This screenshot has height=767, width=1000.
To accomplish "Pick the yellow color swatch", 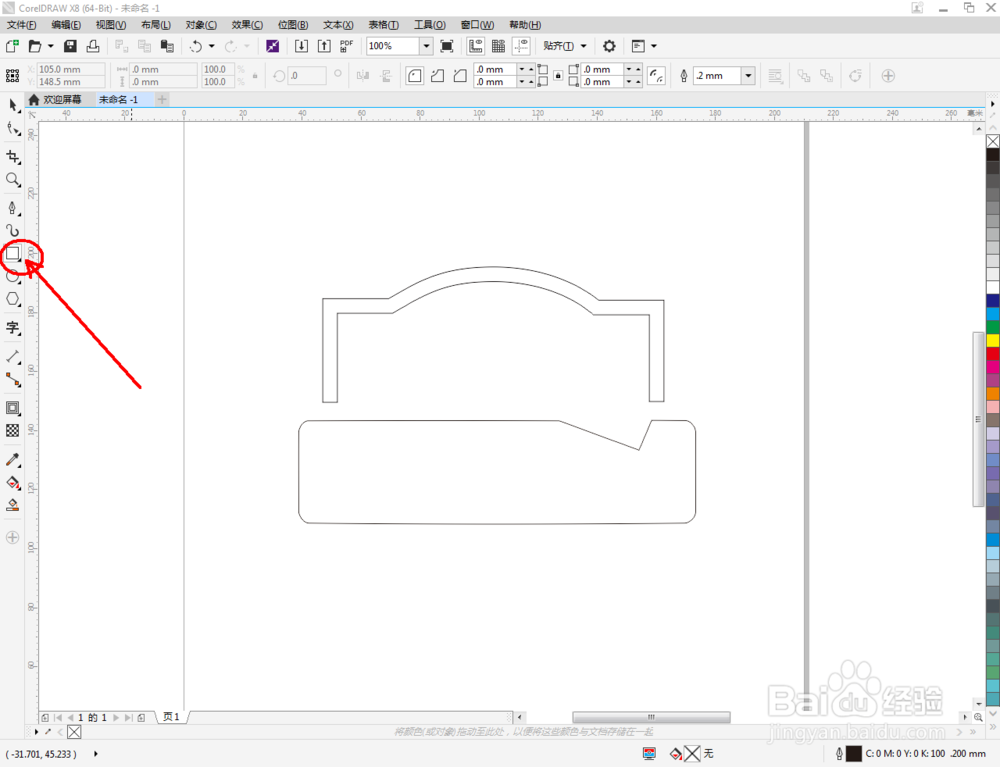I will [993, 340].
